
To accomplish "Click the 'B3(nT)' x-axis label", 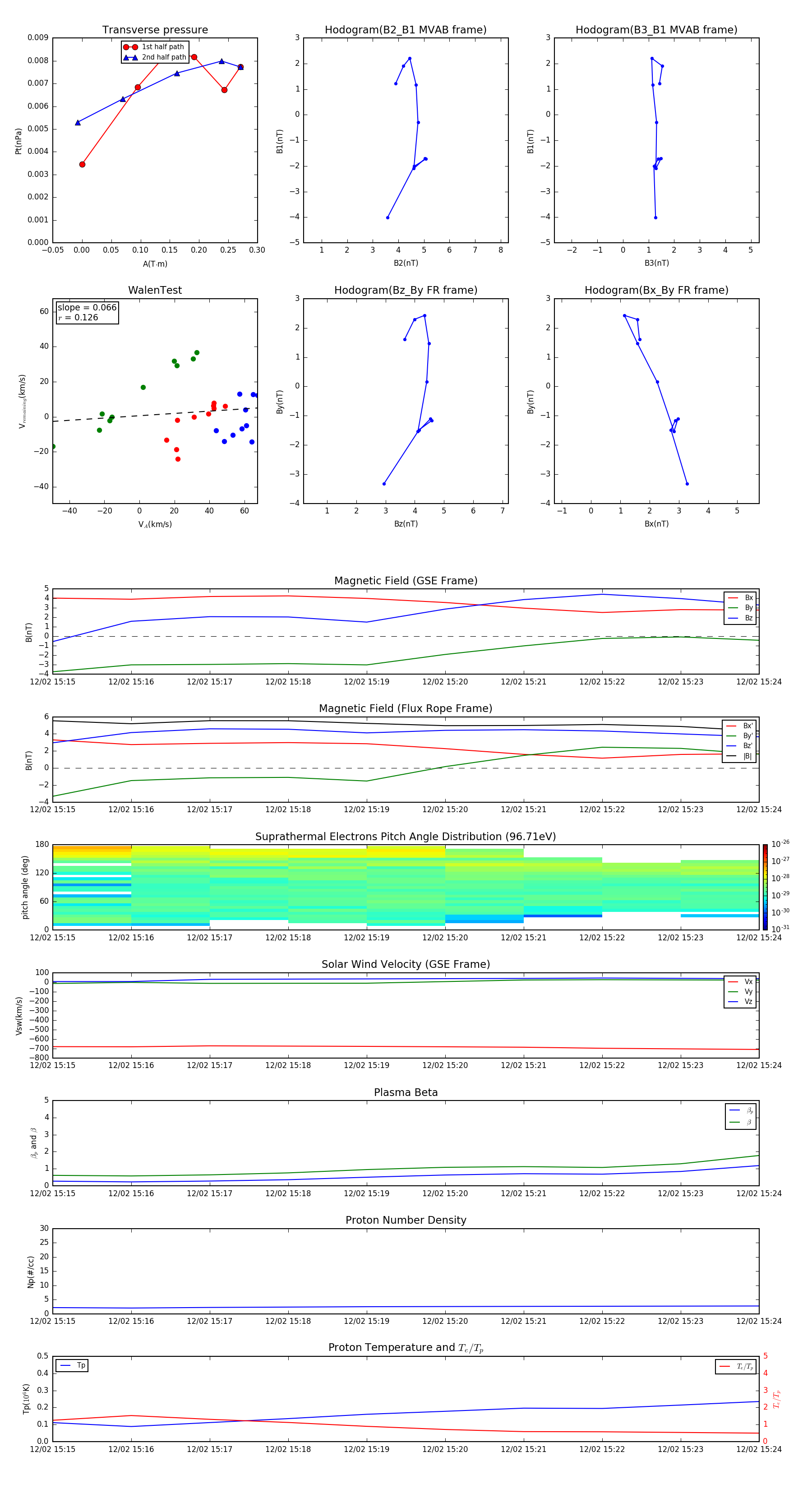I will point(656,263).
